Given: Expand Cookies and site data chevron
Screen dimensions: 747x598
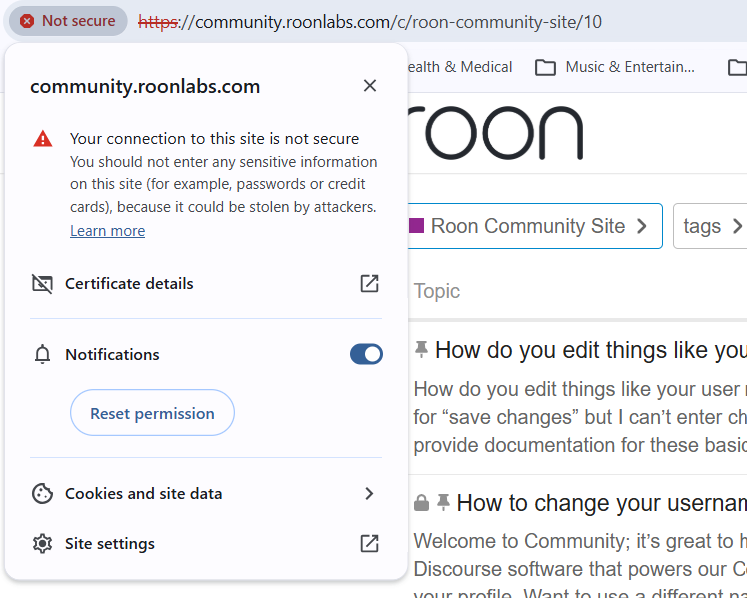Looking at the screenshot, I should (369, 494).
